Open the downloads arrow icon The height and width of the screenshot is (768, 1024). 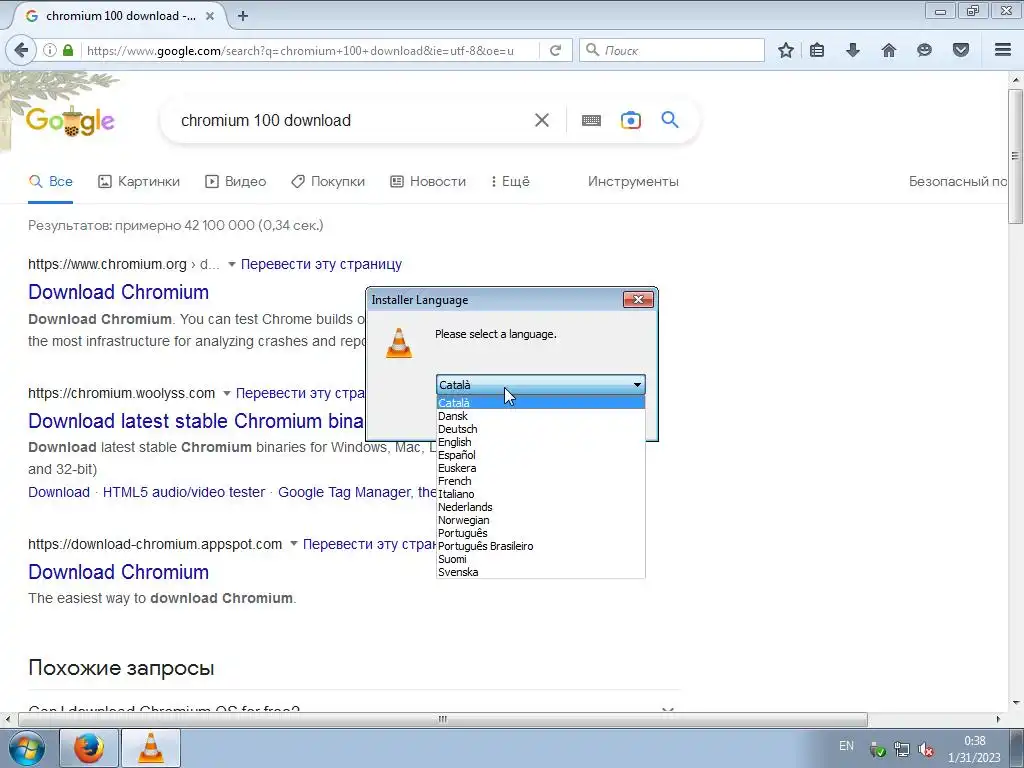coord(853,50)
